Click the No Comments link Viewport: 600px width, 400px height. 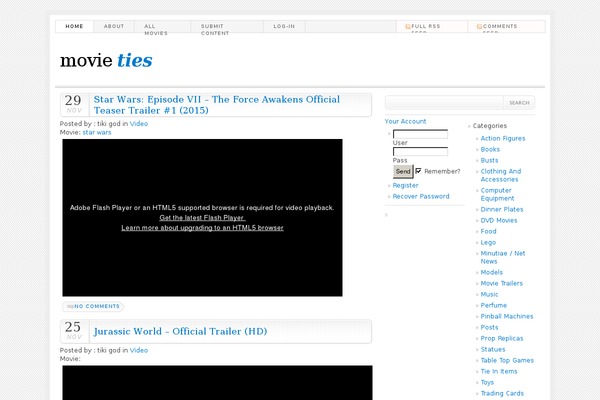97,306
